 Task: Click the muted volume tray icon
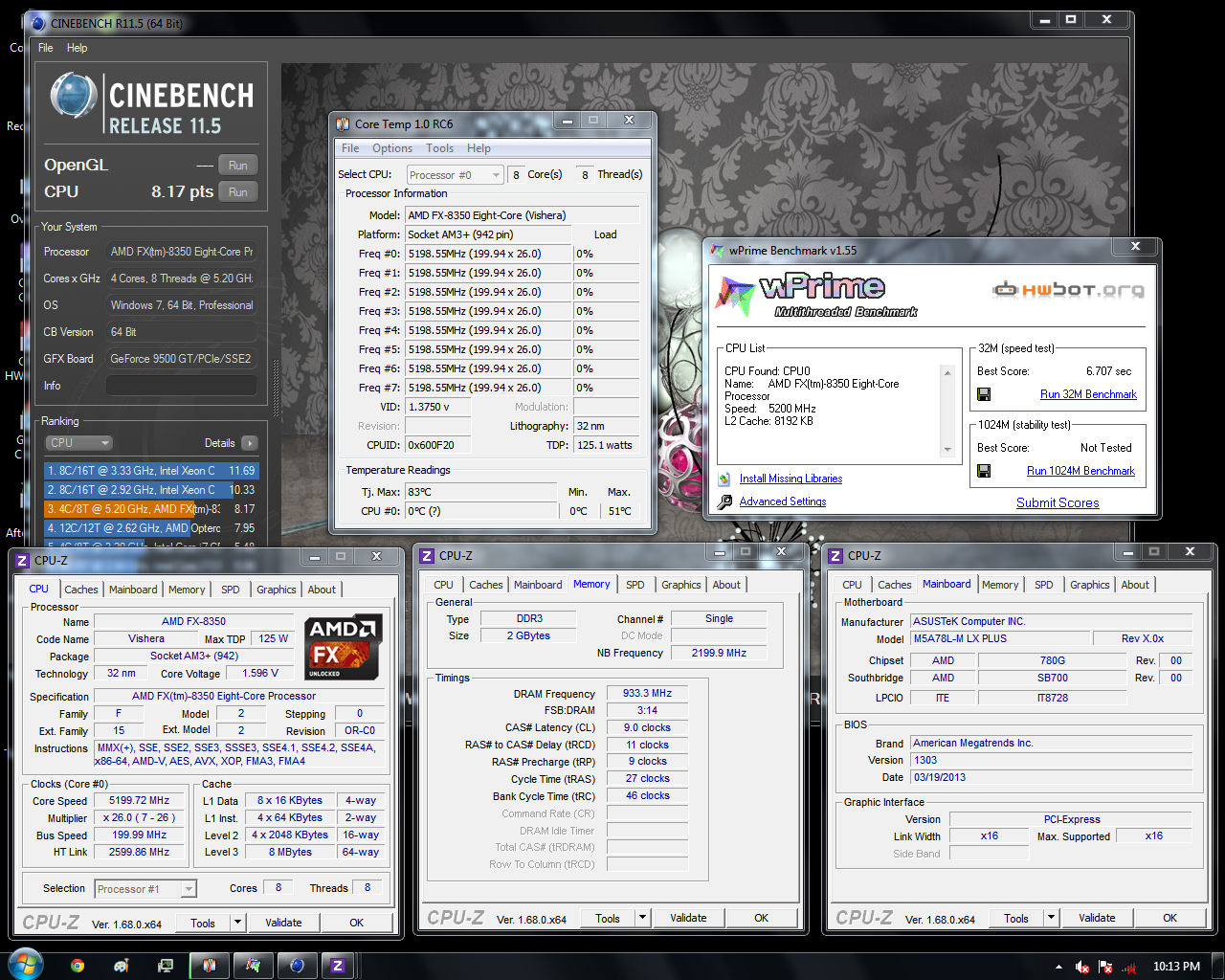point(1082,967)
